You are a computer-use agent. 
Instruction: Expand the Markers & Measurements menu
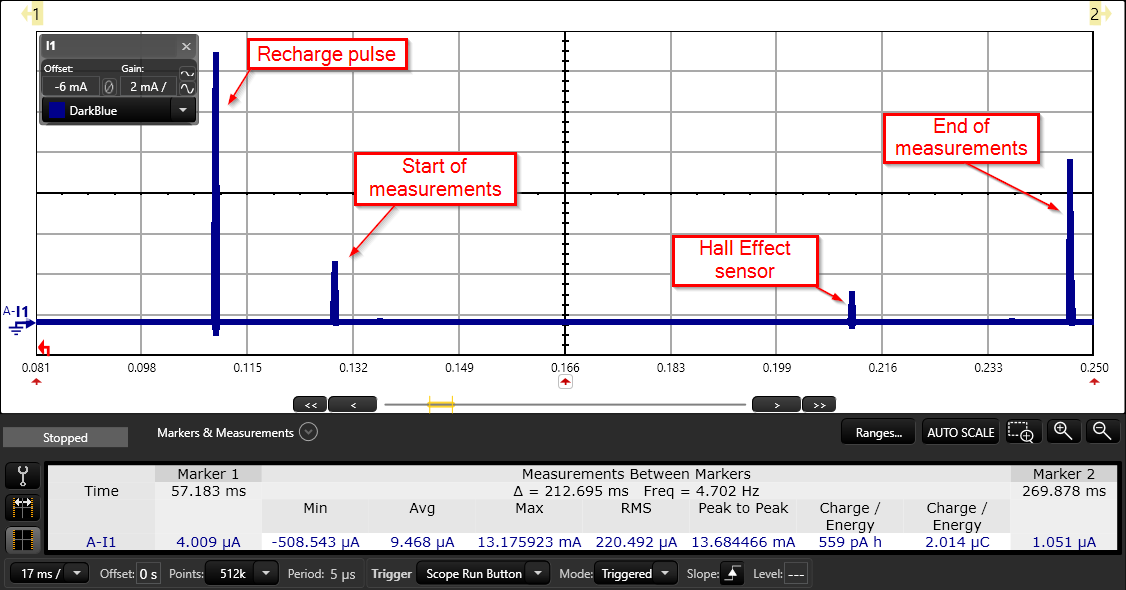point(308,431)
